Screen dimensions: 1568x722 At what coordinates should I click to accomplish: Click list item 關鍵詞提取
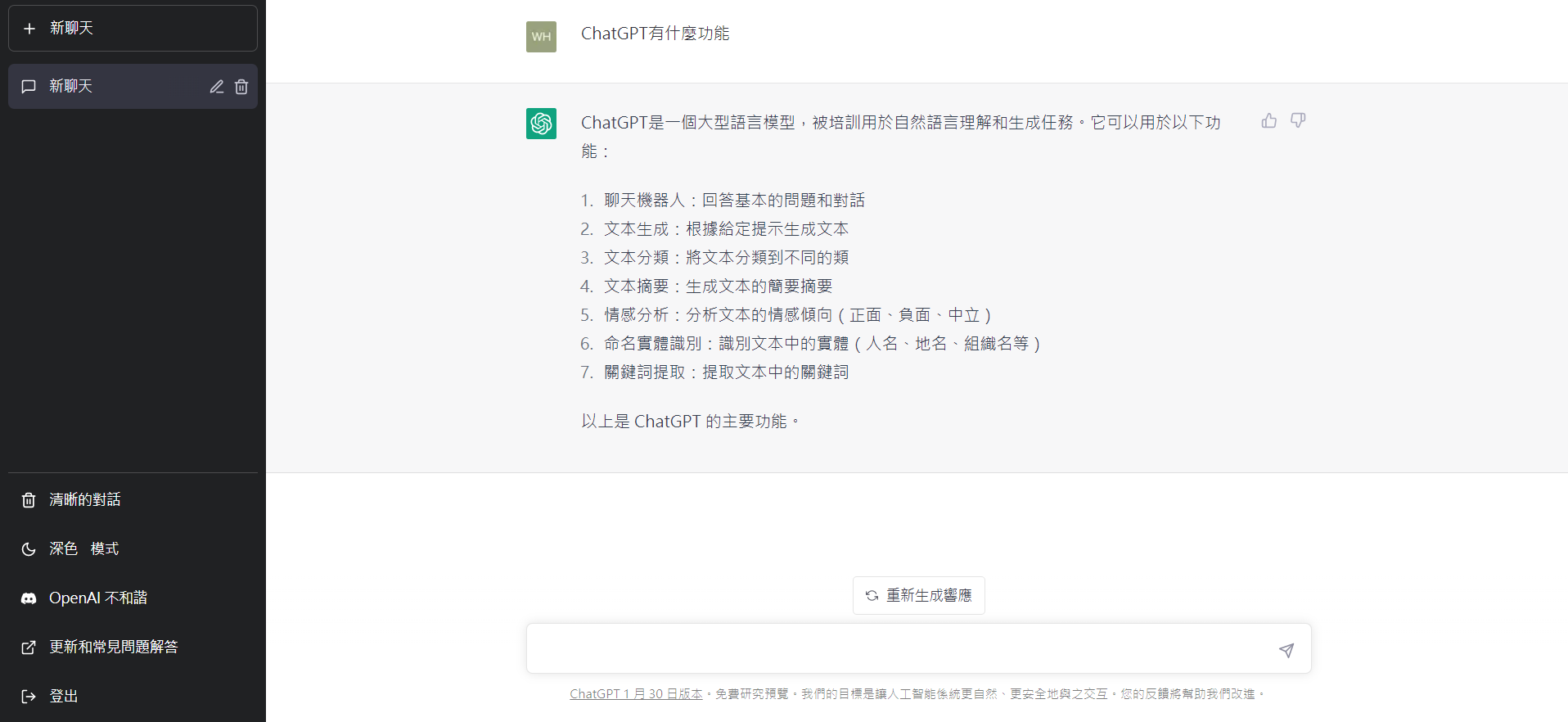pyautogui.click(x=726, y=372)
